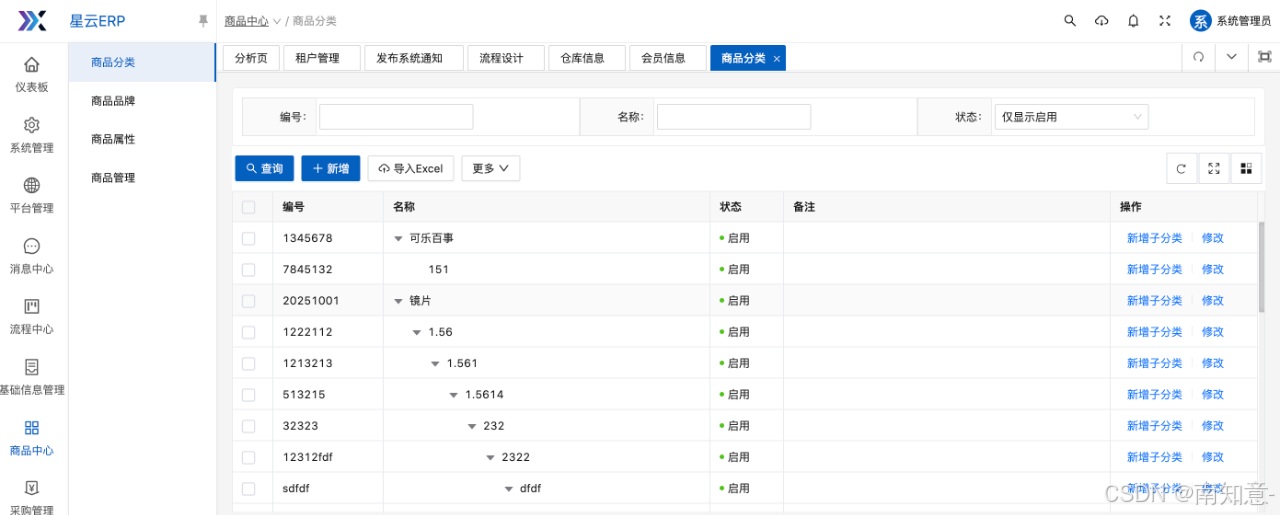Click 修改 for row 151

[1213, 270]
